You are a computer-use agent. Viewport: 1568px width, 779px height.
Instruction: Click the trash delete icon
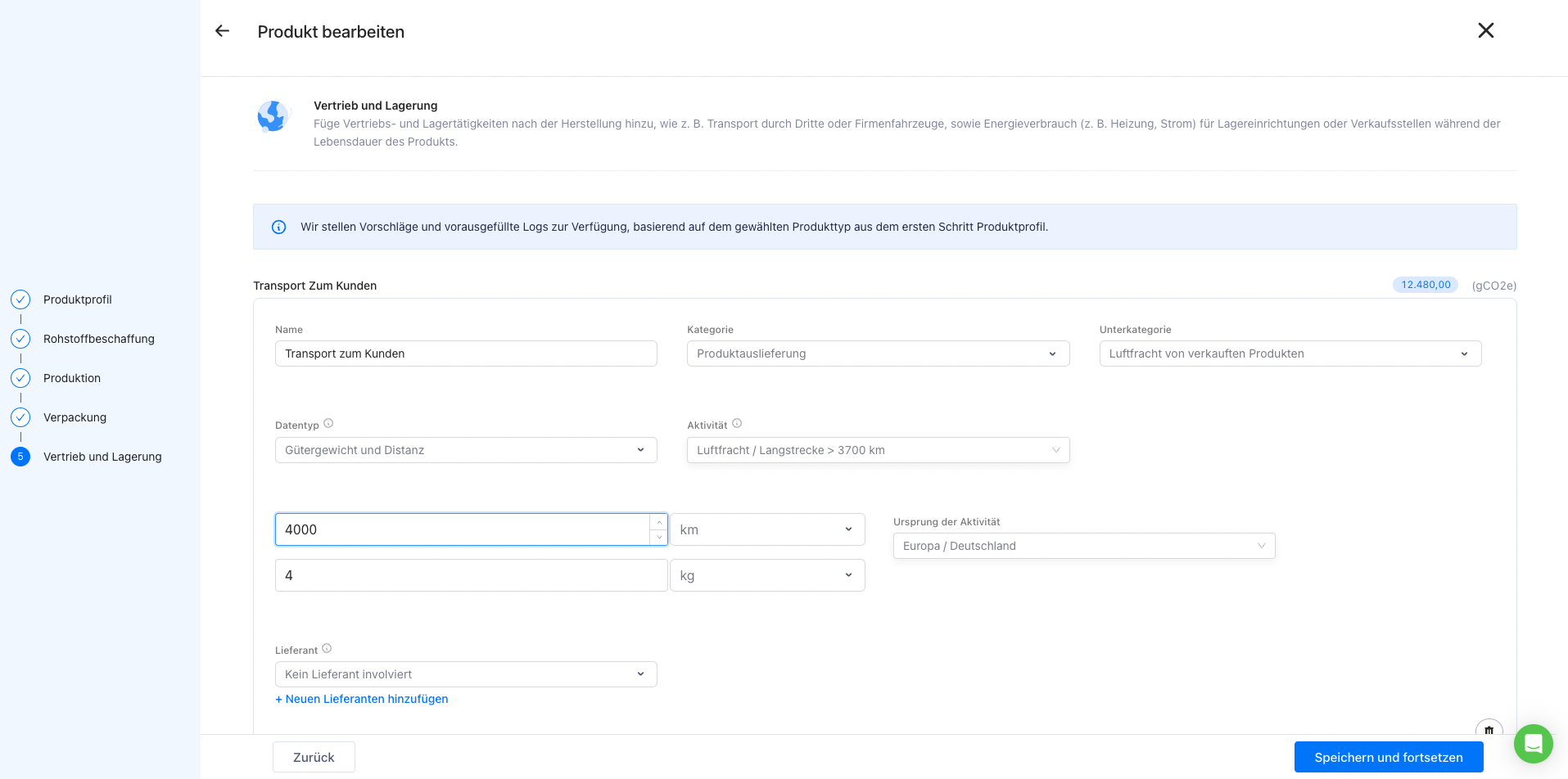pyautogui.click(x=1489, y=730)
